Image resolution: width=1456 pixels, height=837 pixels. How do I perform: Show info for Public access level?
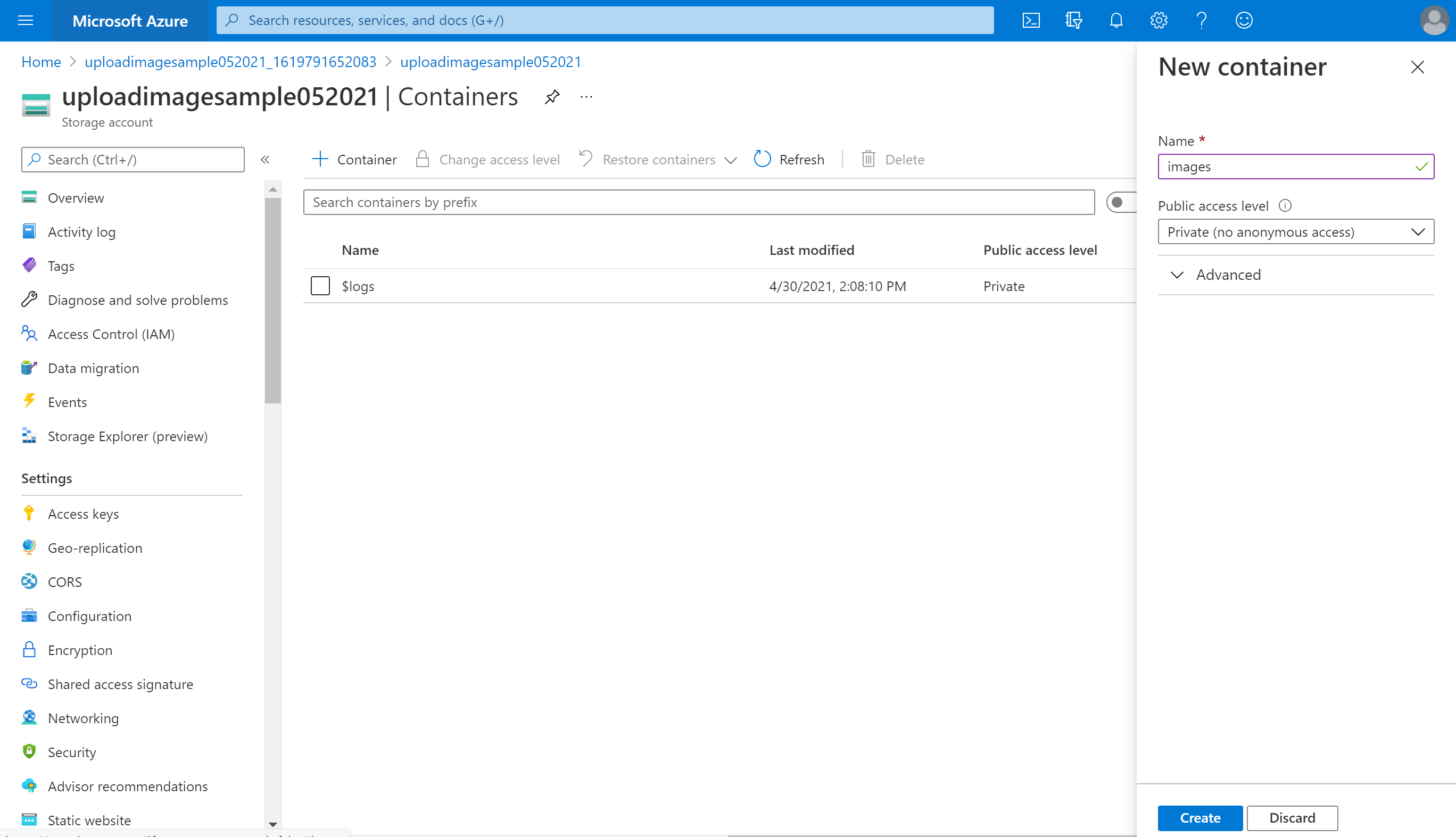[1285, 206]
